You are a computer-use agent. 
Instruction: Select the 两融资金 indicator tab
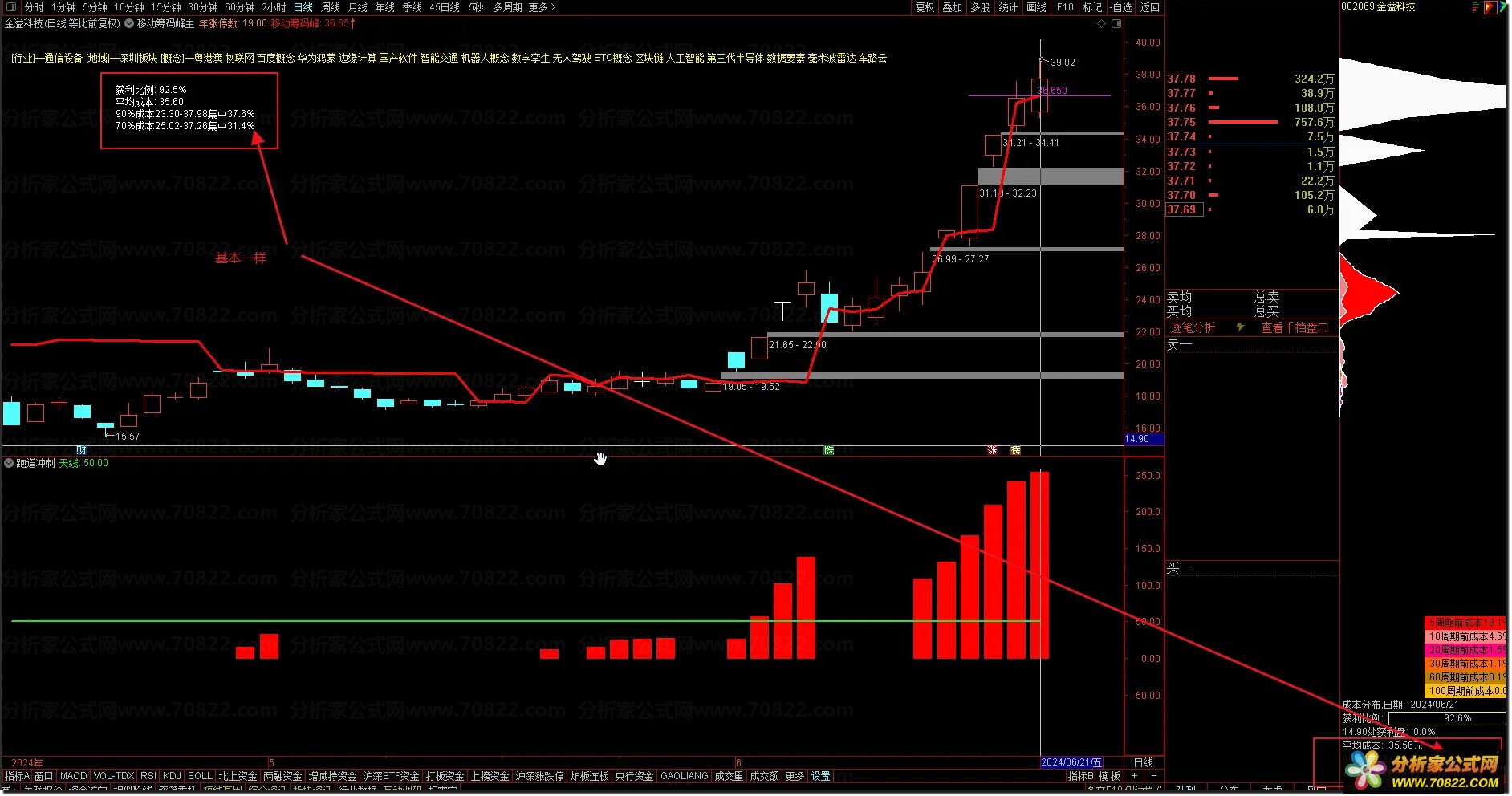(x=282, y=776)
